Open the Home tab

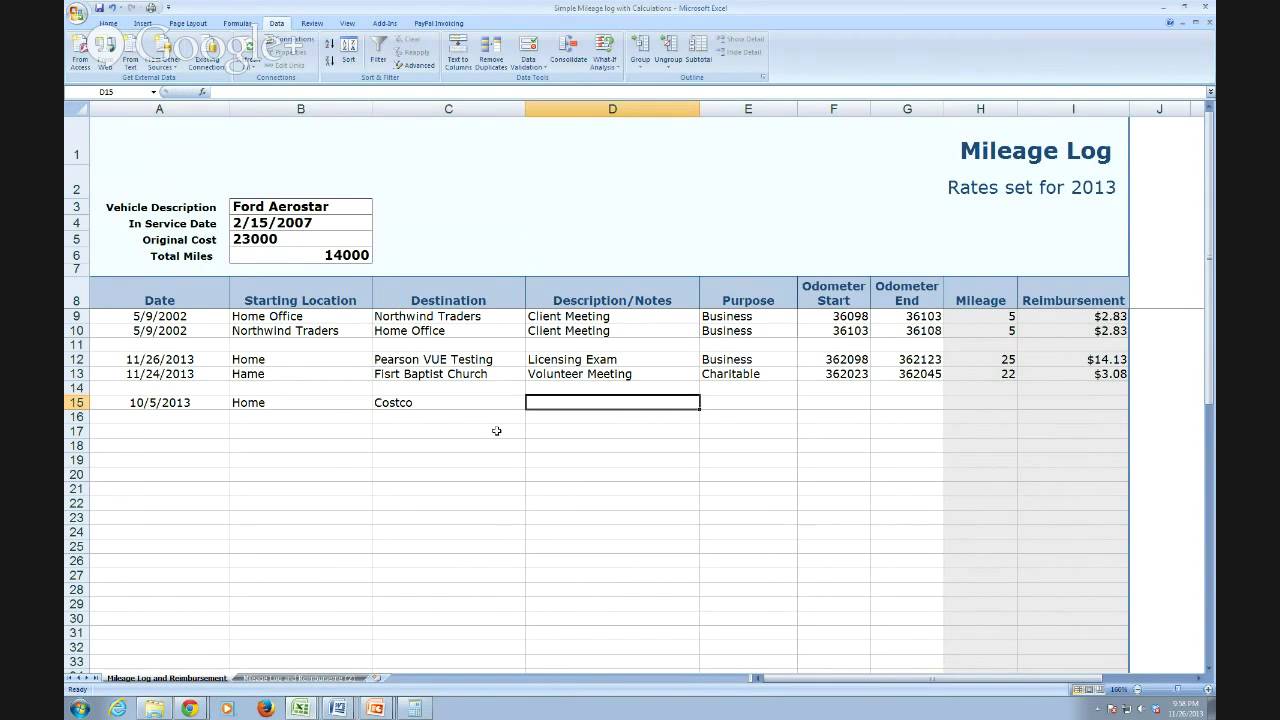coord(108,23)
